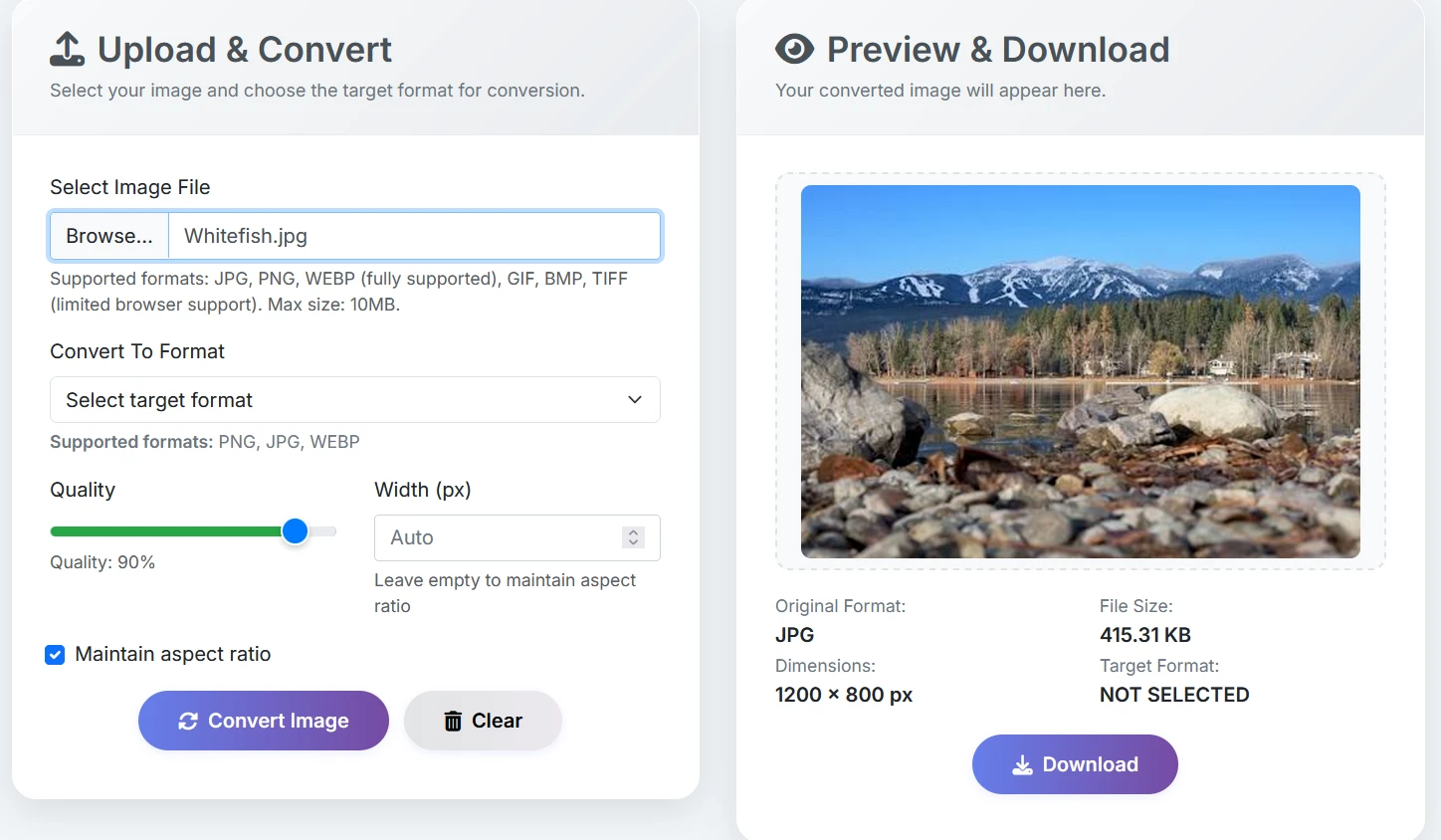
Task: Click the Download button
Action: coord(1075,764)
